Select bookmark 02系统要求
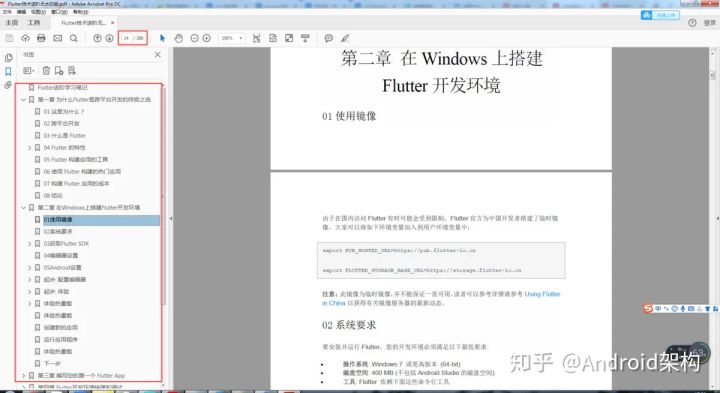 pos(58,232)
